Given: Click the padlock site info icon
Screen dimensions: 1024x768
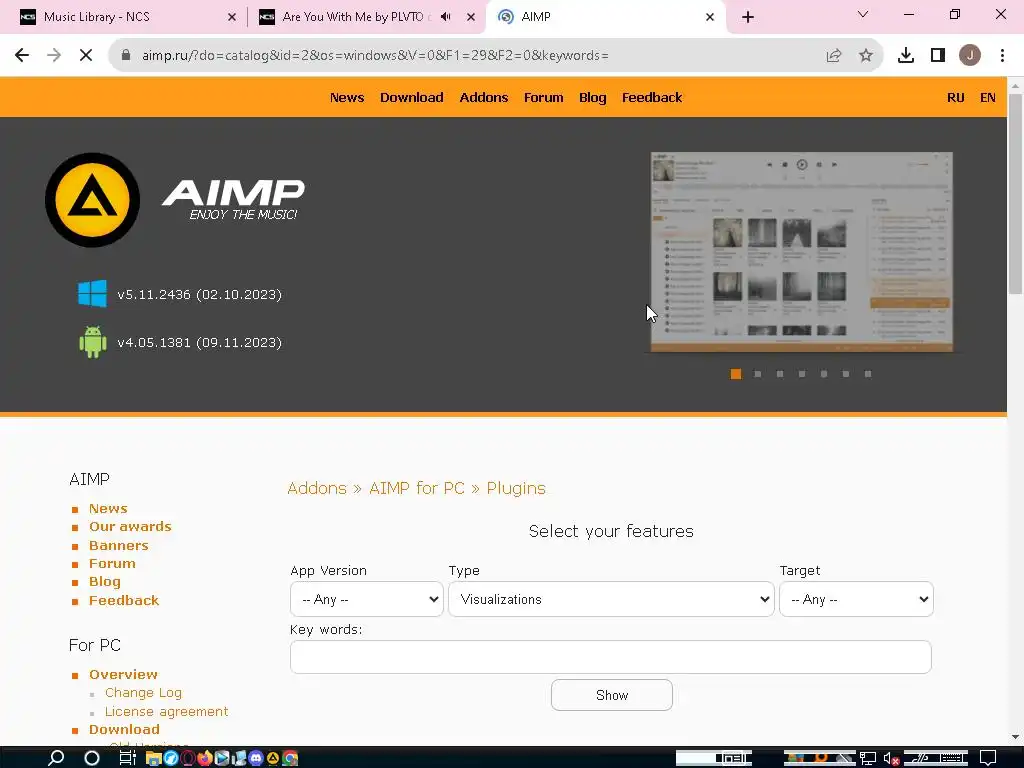Looking at the screenshot, I should coord(126,56).
